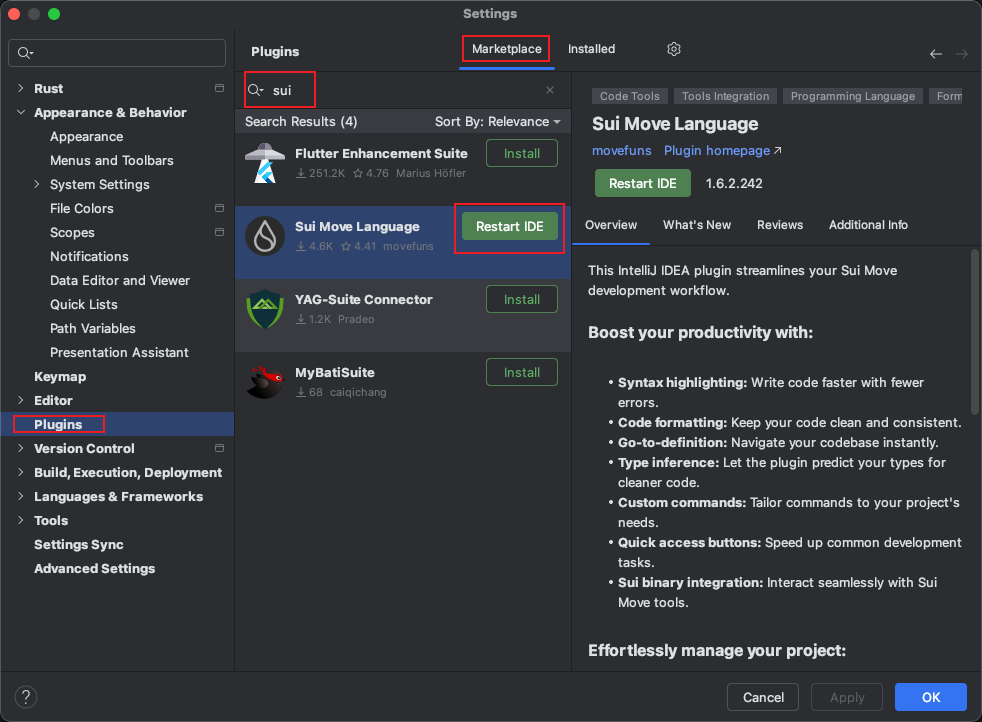The image size is (982, 722).
Task: Click the MyBatiSuite bird icon
Action: 265,382
